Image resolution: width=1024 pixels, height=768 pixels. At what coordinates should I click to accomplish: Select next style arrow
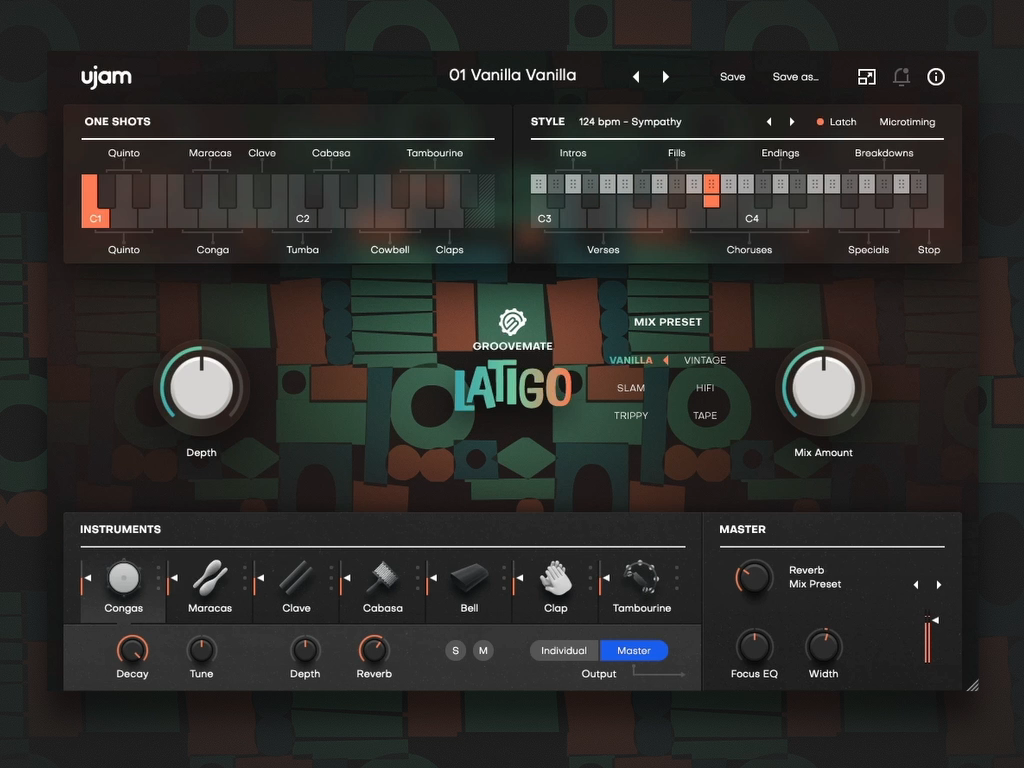[792, 122]
